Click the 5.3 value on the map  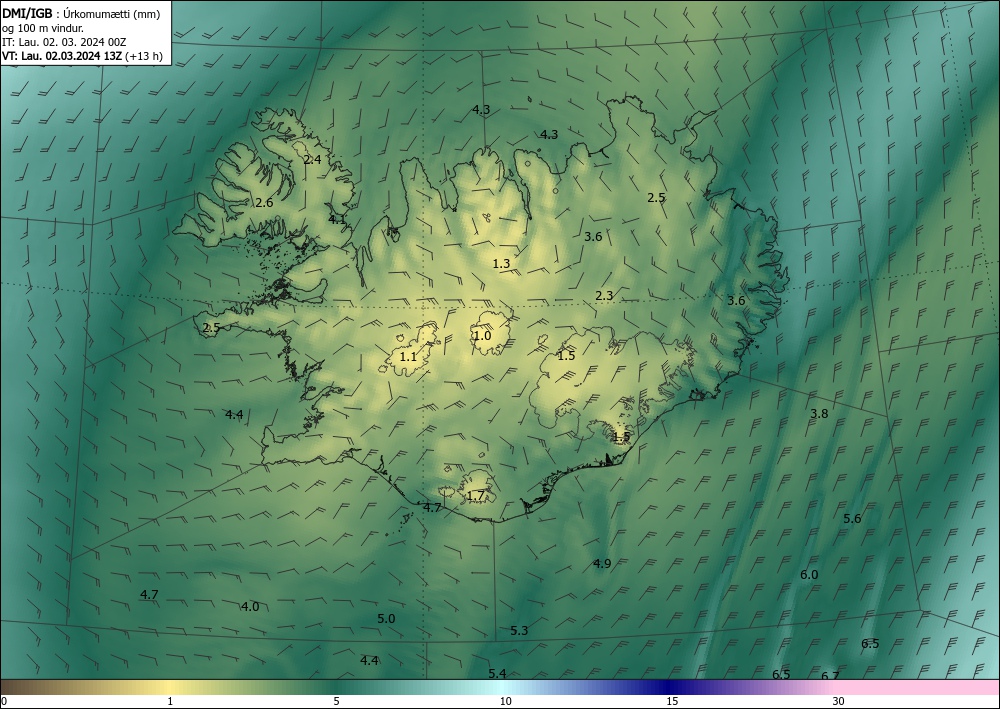(x=519, y=631)
